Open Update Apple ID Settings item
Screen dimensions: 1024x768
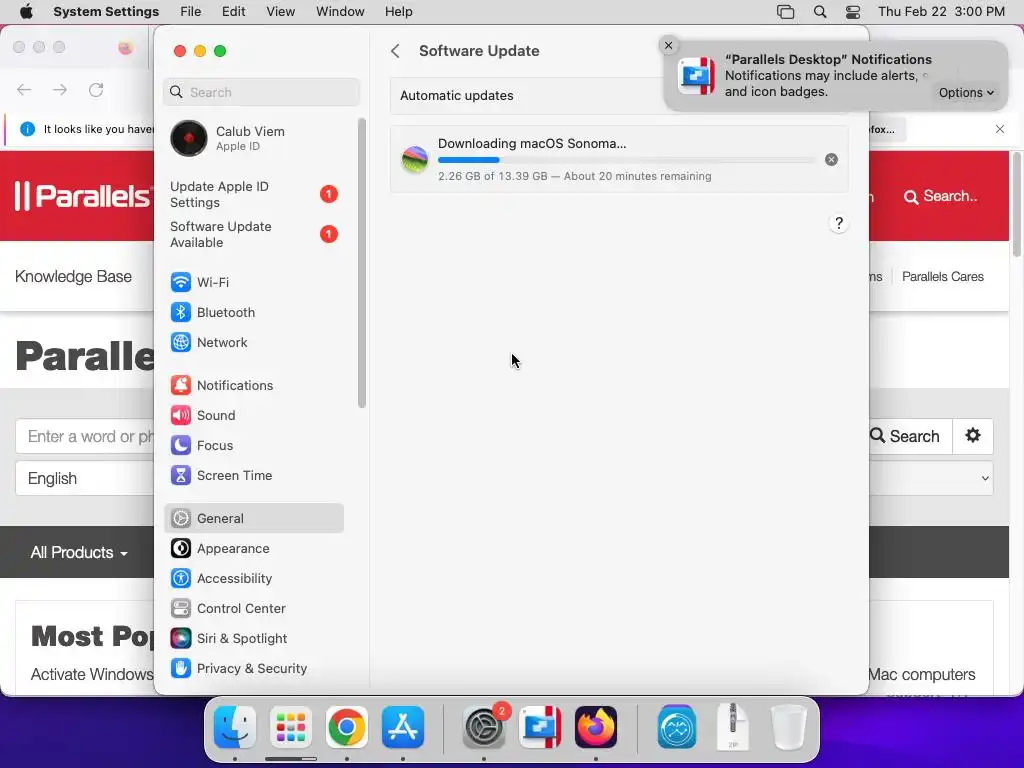click(253, 195)
